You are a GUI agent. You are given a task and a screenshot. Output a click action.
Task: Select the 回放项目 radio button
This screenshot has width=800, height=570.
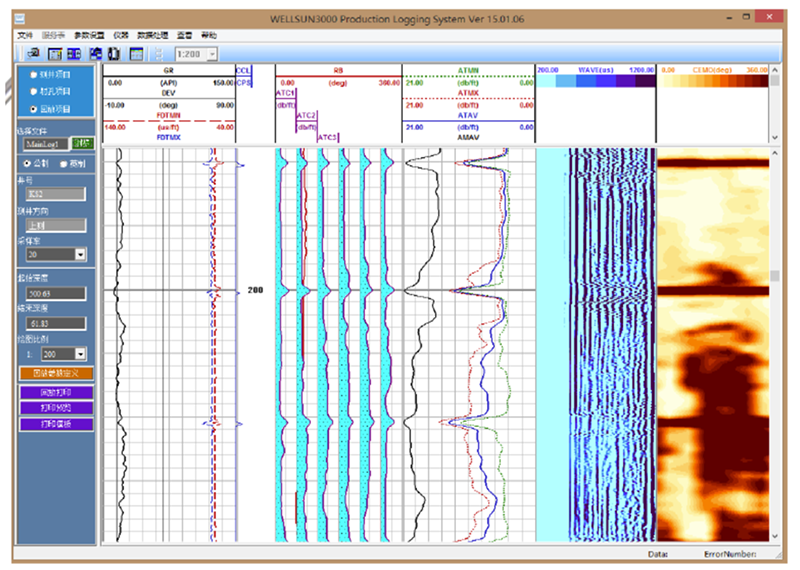point(34,109)
